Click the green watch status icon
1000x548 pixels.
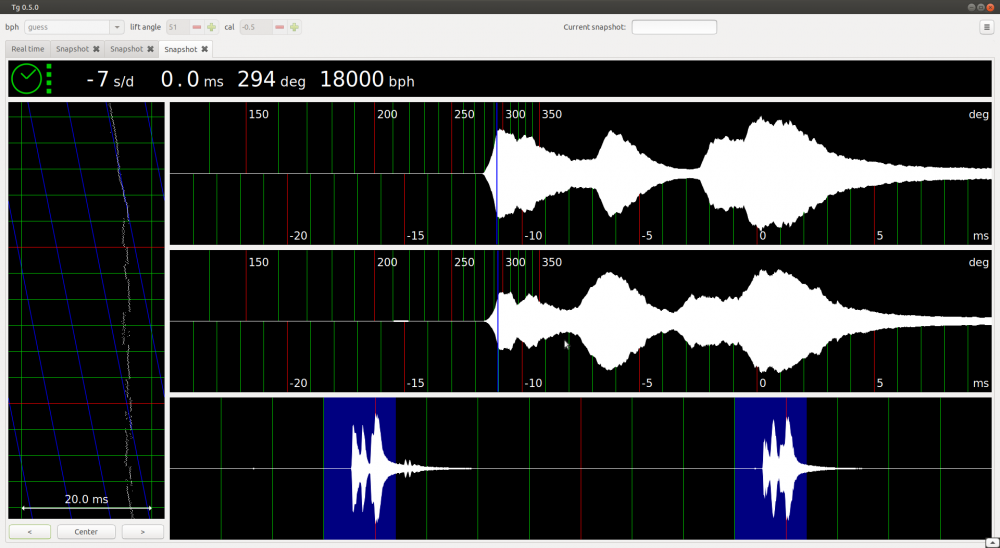click(x=26, y=78)
